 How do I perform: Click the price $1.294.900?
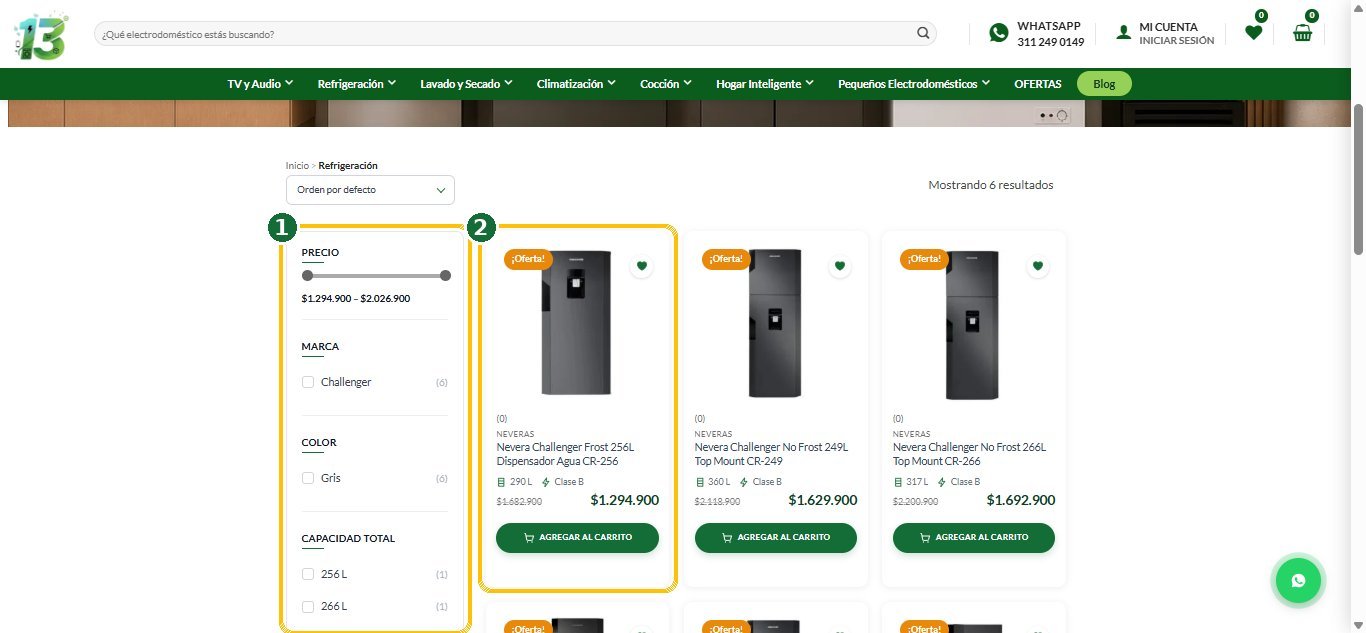pos(624,500)
